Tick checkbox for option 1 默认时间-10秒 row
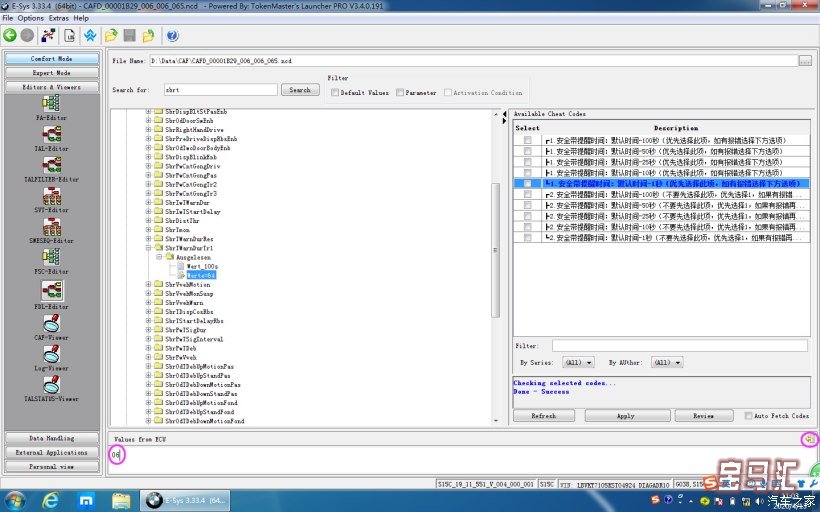 (x=528, y=173)
